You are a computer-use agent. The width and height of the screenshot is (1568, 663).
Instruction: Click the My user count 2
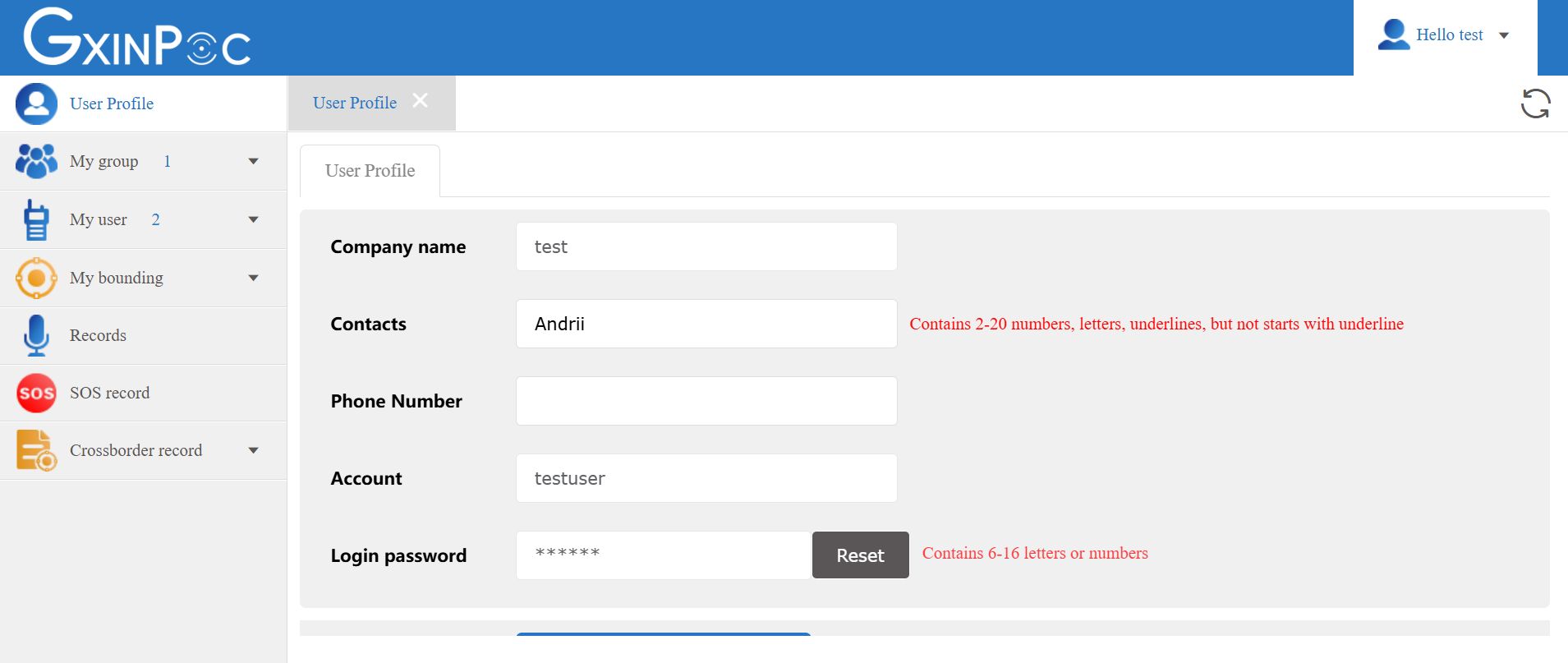(155, 219)
